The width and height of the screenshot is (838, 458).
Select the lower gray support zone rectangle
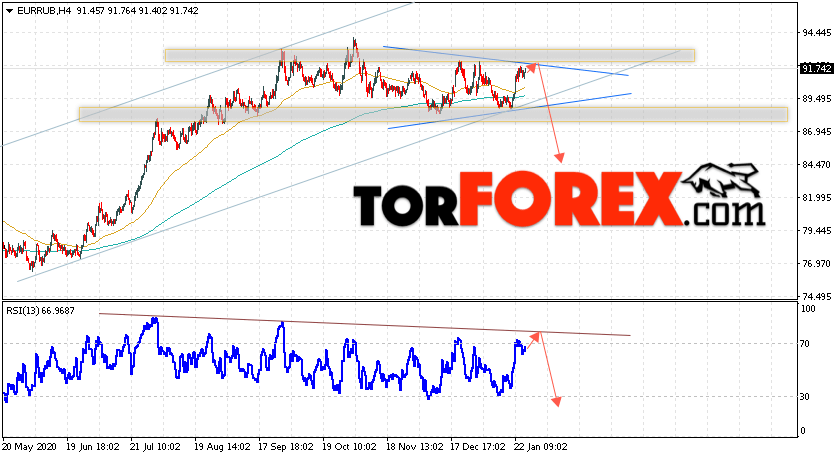click(433, 114)
